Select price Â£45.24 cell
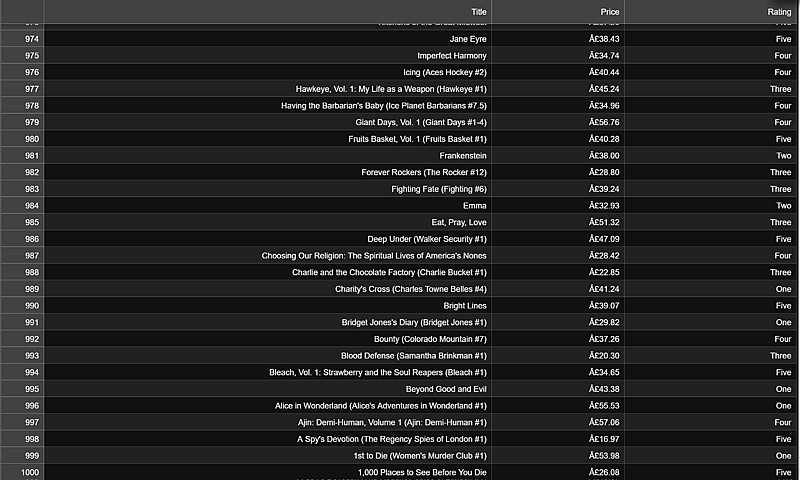This screenshot has width=800, height=480. (x=558, y=89)
